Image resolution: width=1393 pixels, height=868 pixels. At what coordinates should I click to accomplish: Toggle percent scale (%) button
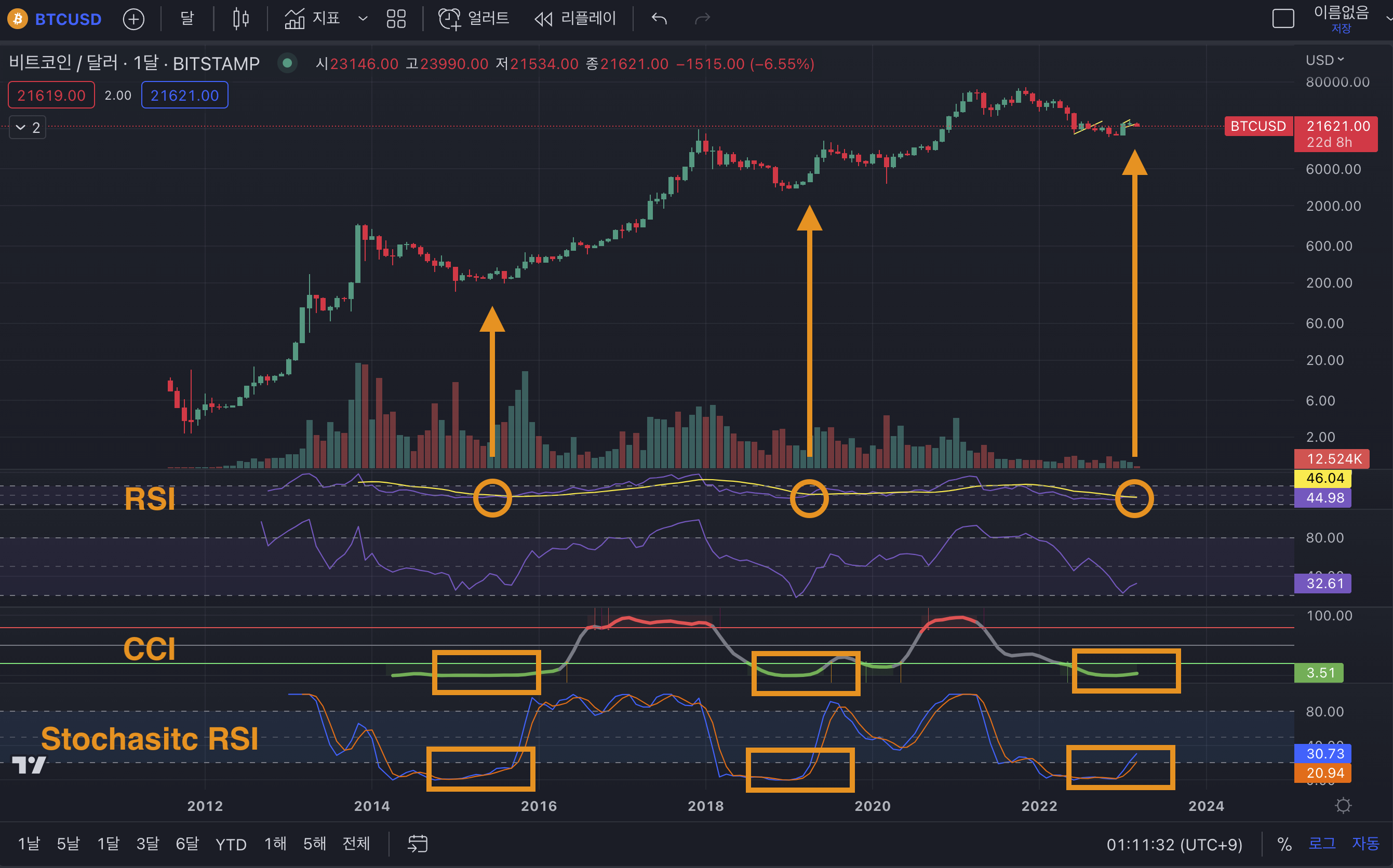1284,844
